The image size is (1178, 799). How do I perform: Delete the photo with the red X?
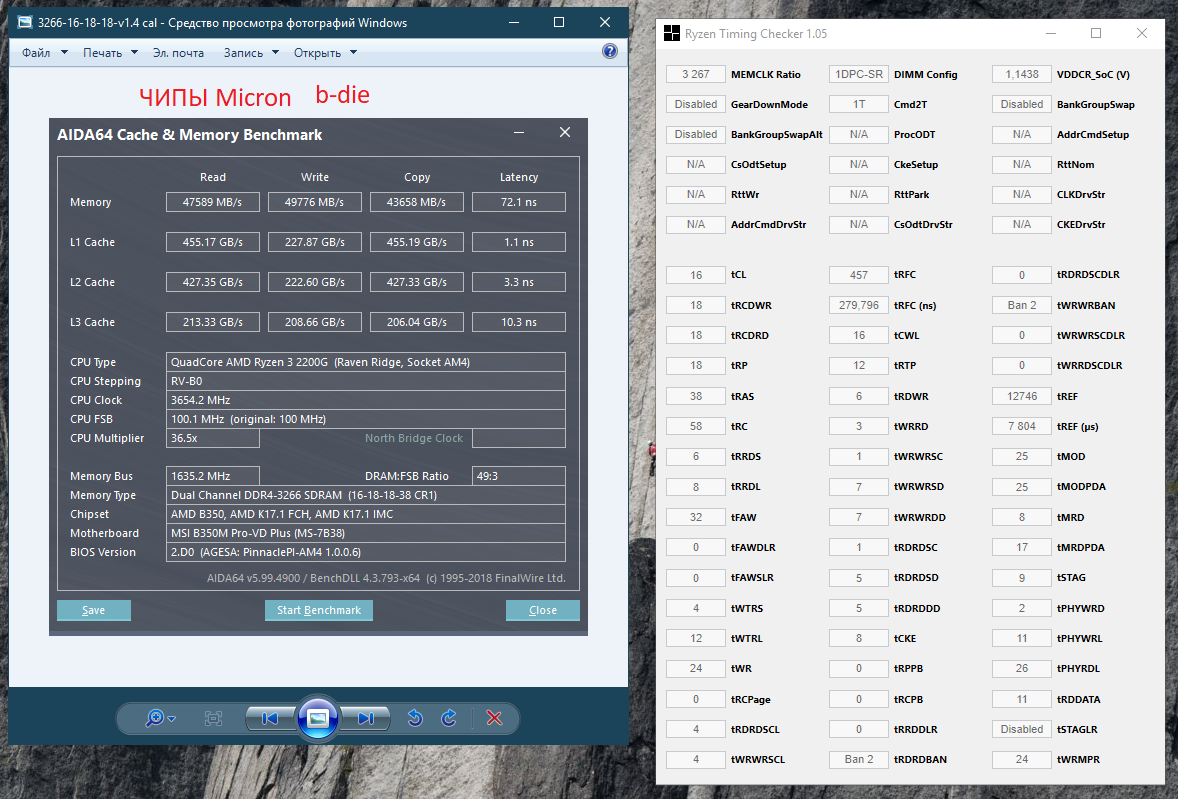[x=494, y=718]
